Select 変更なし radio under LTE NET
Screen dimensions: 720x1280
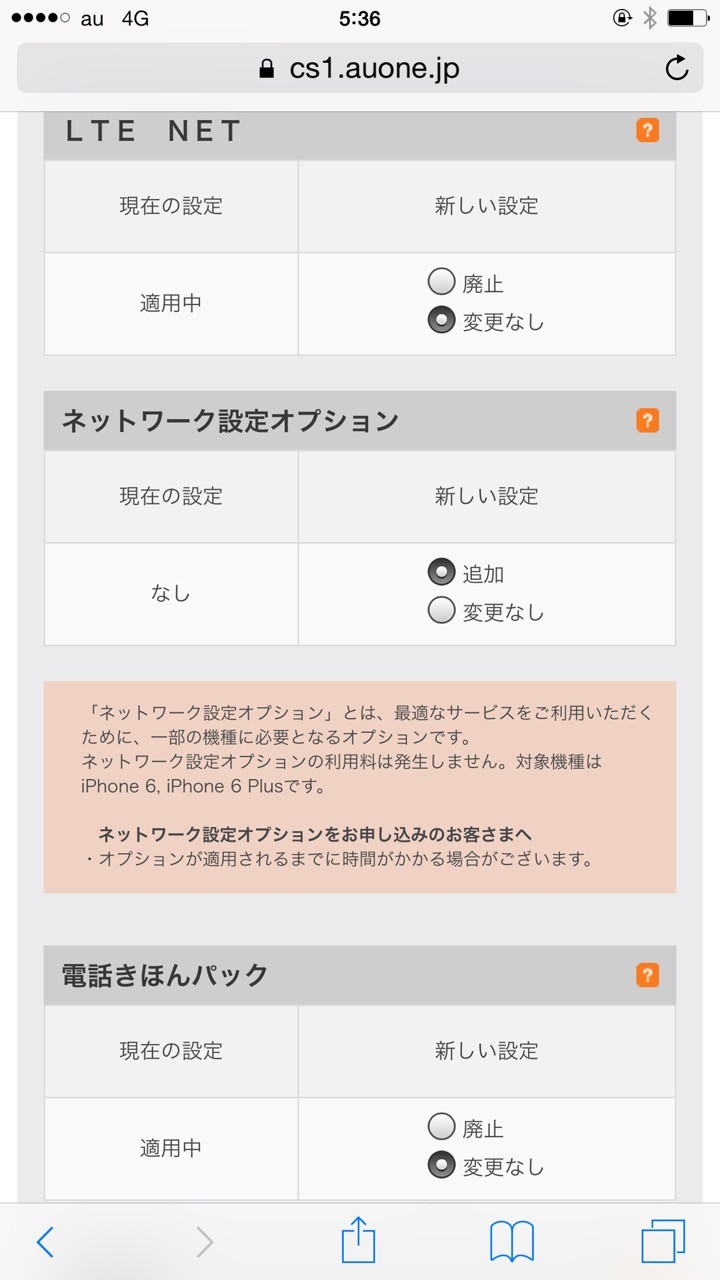click(x=441, y=321)
